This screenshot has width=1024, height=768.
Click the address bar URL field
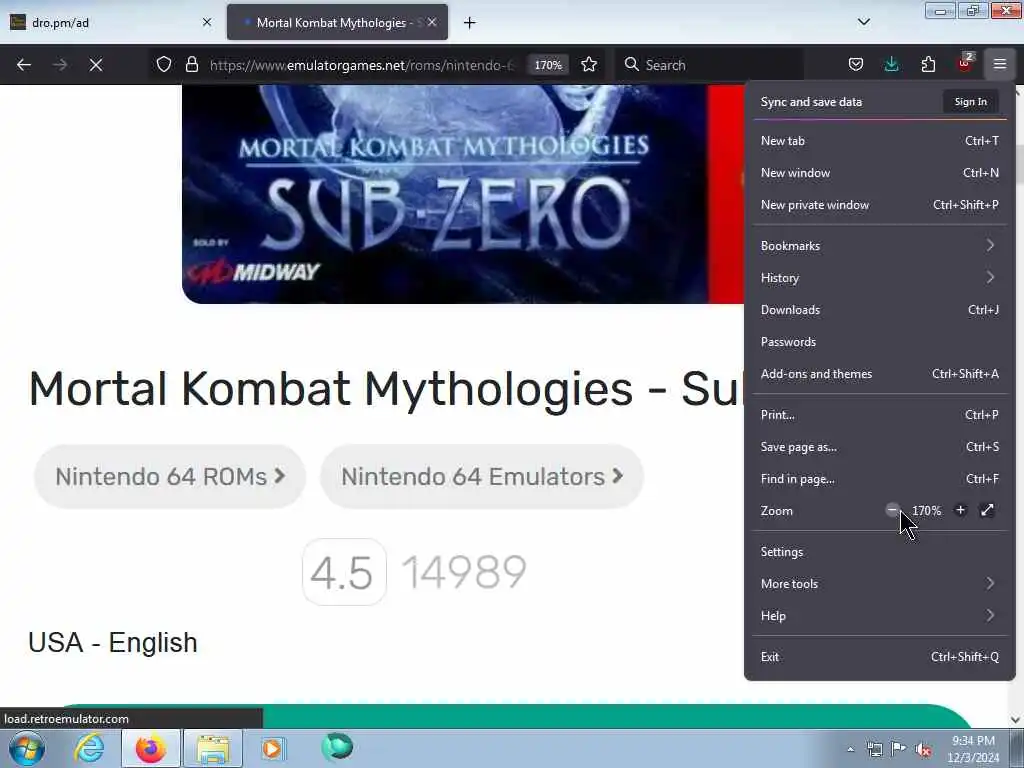pos(362,65)
